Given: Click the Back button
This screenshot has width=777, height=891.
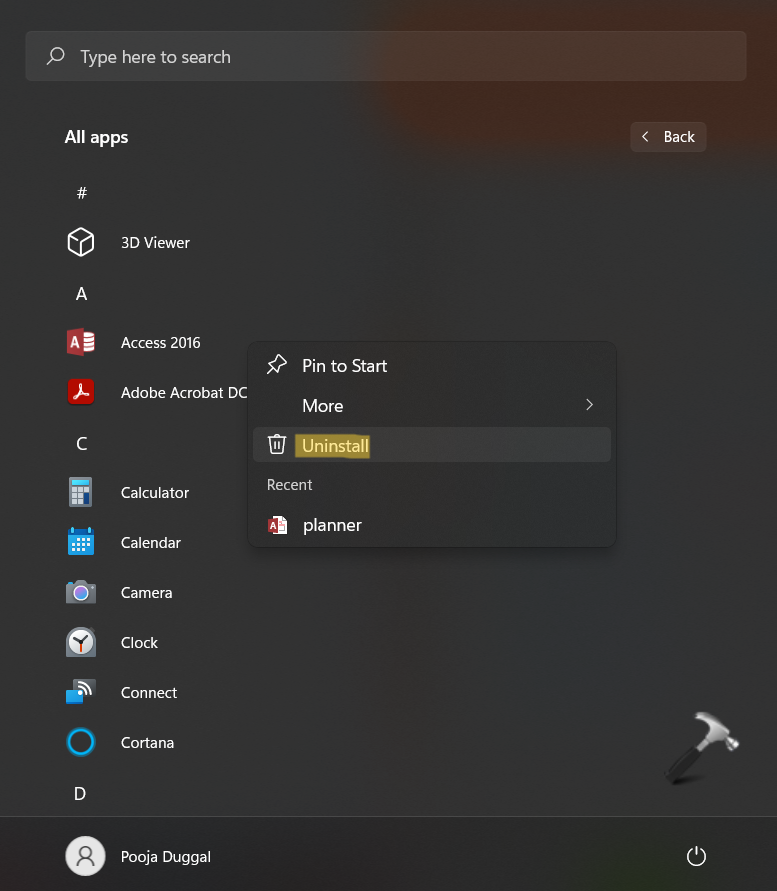Looking at the screenshot, I should [x=668, y=137].
